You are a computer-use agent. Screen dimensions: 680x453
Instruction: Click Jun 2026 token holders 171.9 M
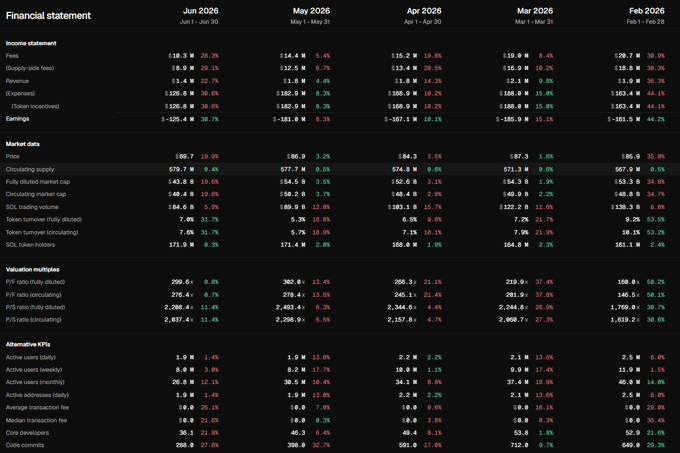181,245
